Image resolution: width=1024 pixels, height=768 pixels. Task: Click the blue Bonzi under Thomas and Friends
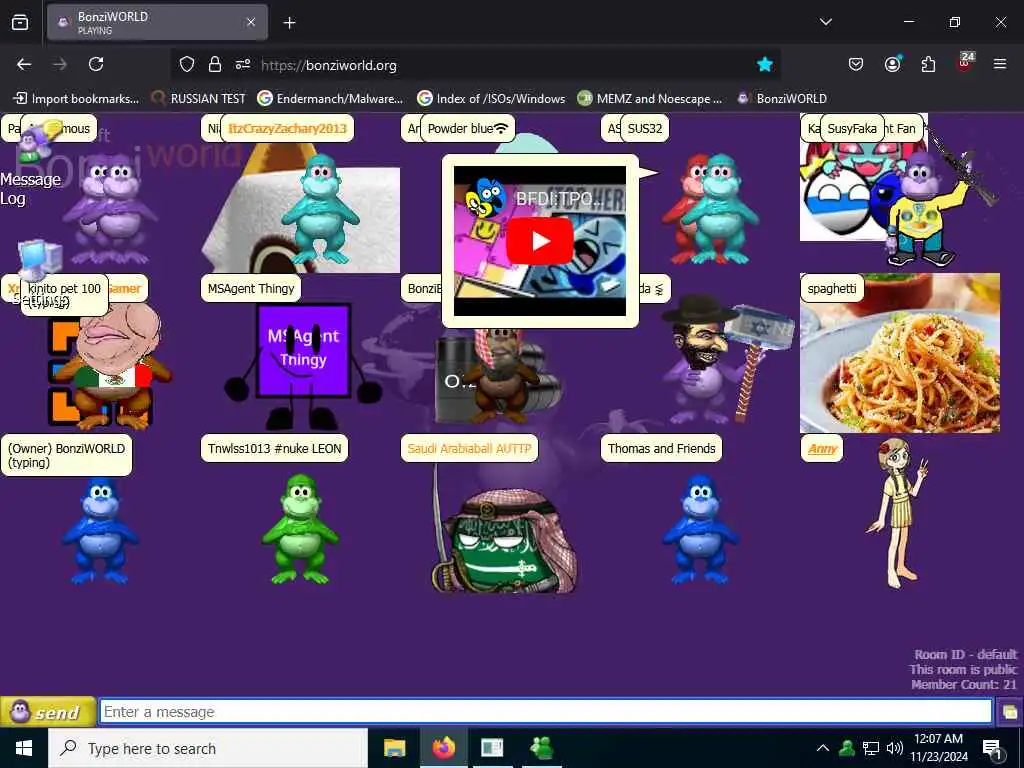pos(700,530)
